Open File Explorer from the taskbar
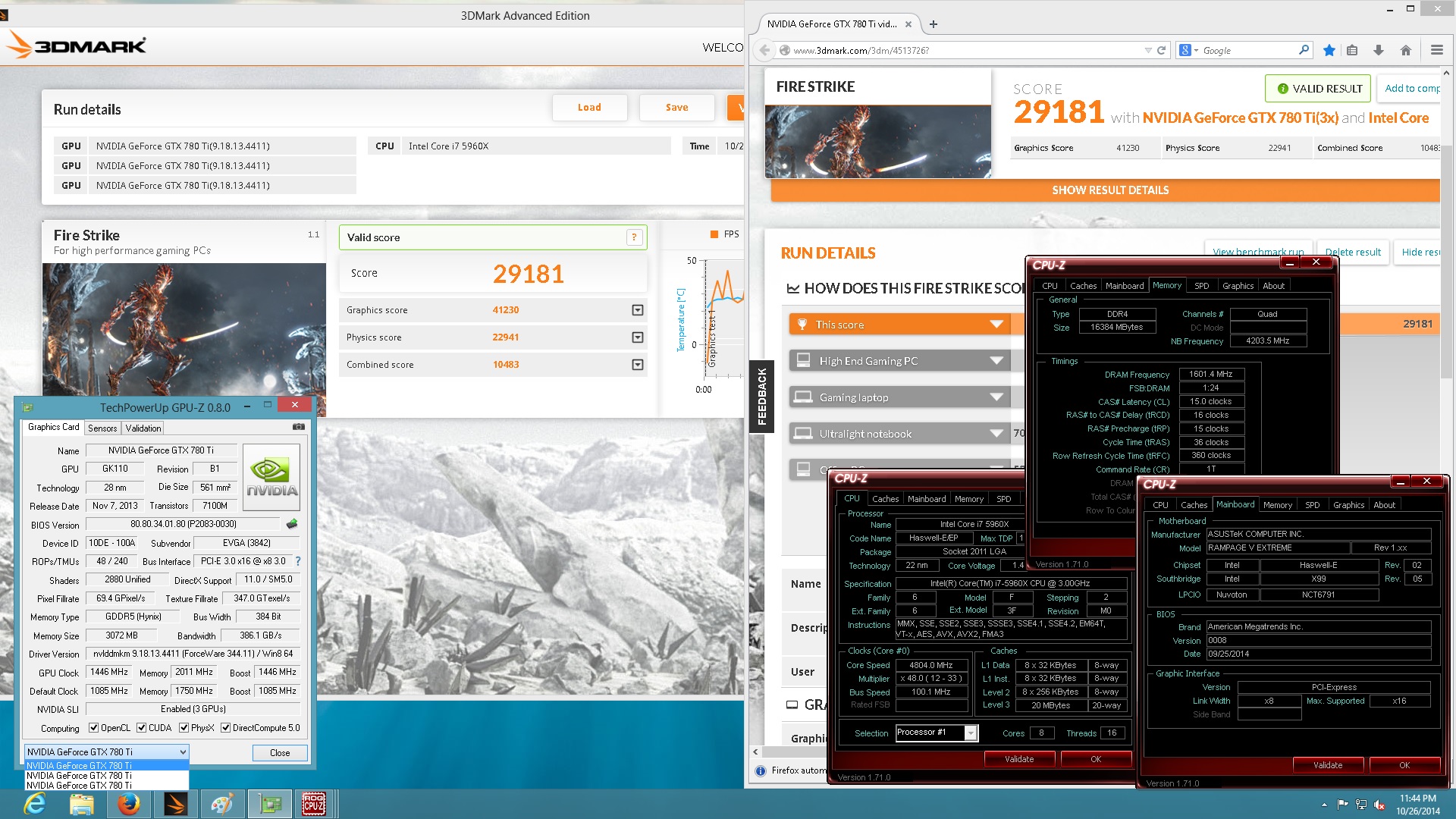This screenshot has width=1456, height=819. point(82,804)
